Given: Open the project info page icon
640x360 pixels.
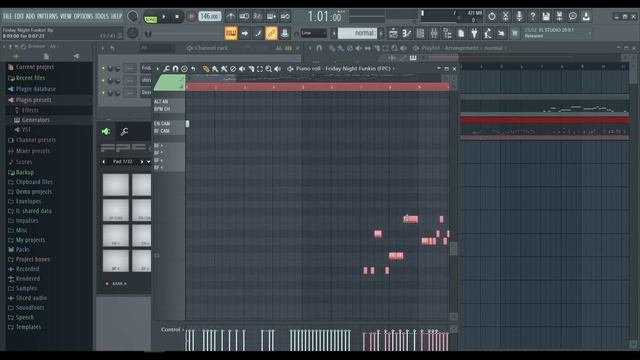Looking at the screenshot, I should [x=461, y=33].
